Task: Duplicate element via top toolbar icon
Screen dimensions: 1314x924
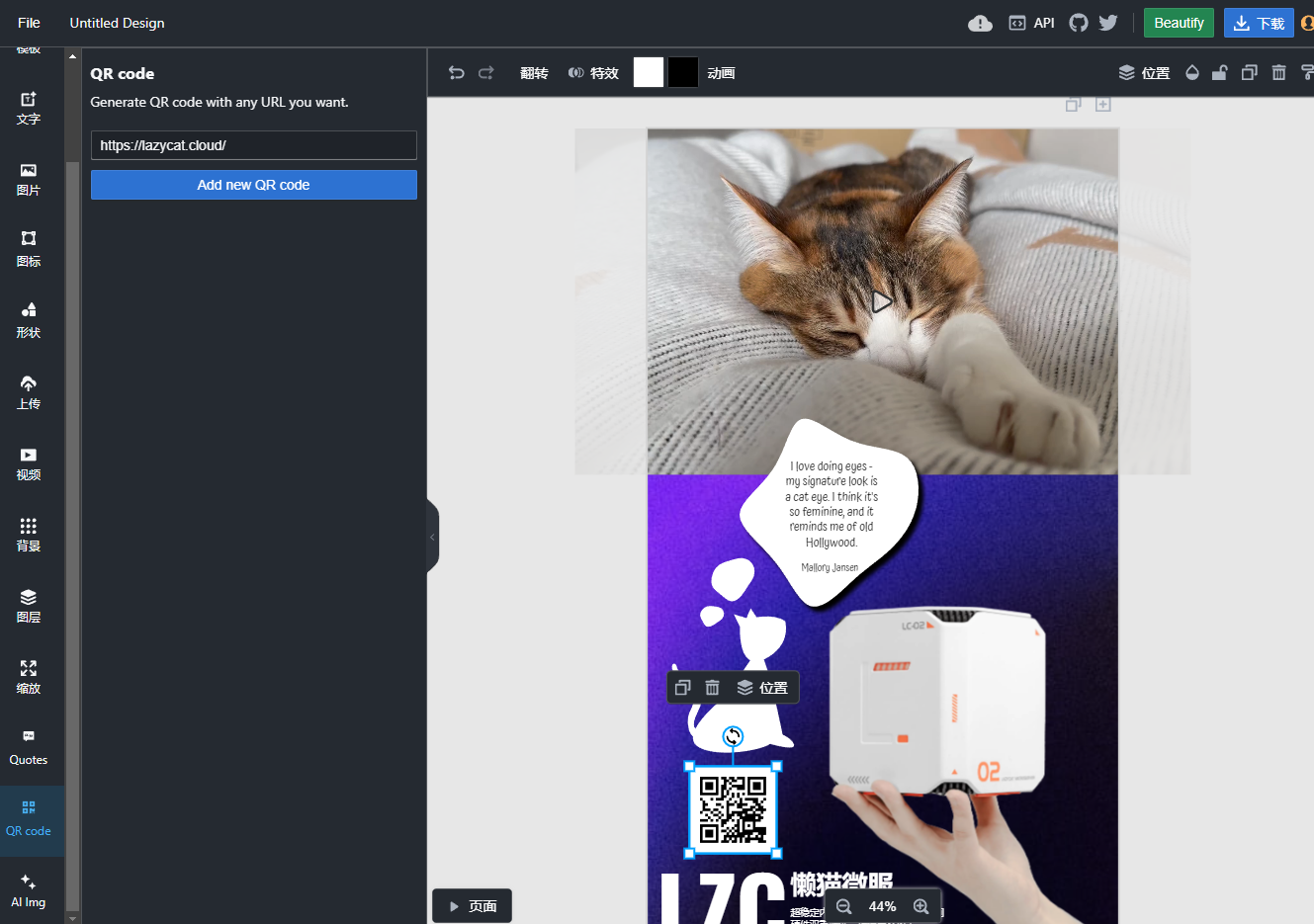Action: (x=1250, y=72)
